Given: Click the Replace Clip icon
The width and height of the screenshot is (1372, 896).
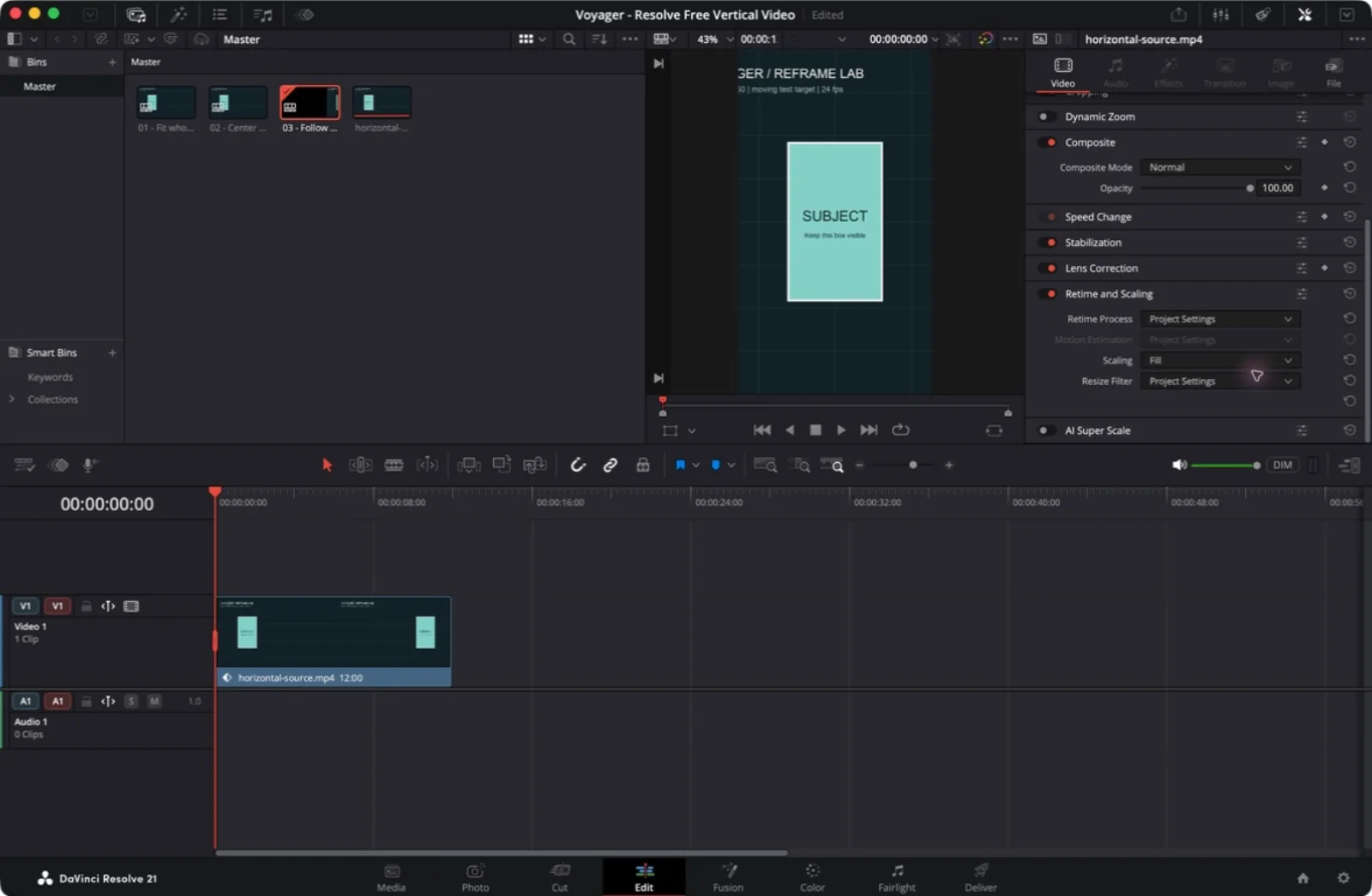Looking at the screenshot, I should pos(535,465).
